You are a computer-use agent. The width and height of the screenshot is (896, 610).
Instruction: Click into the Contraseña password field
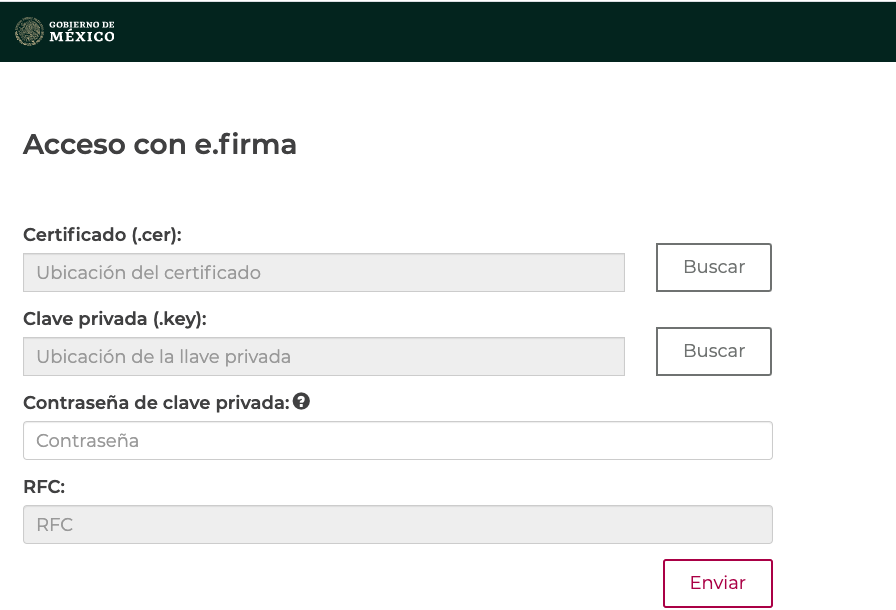[x=398, y=440]
